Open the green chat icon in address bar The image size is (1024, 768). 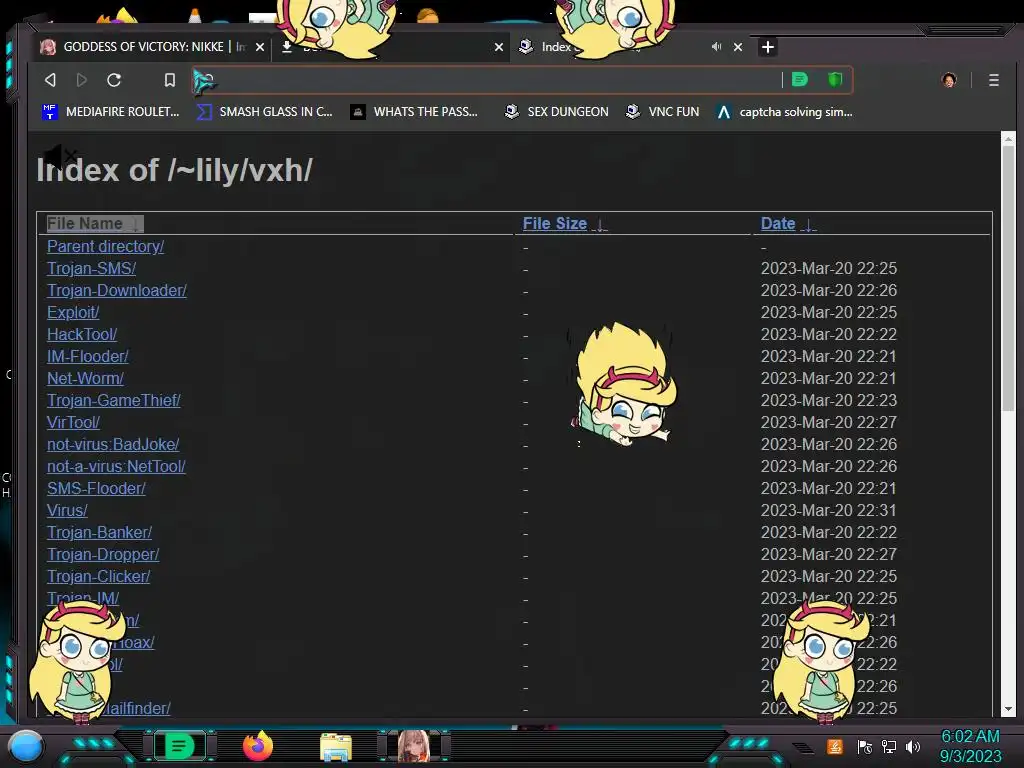pyautogui.click(x=799, y=80)
